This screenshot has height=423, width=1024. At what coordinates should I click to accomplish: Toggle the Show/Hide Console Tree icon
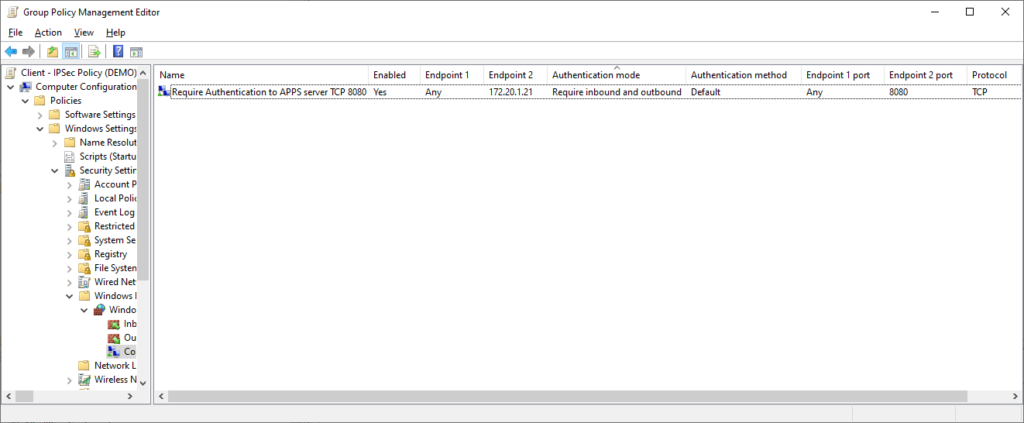(x=71, y=52)
